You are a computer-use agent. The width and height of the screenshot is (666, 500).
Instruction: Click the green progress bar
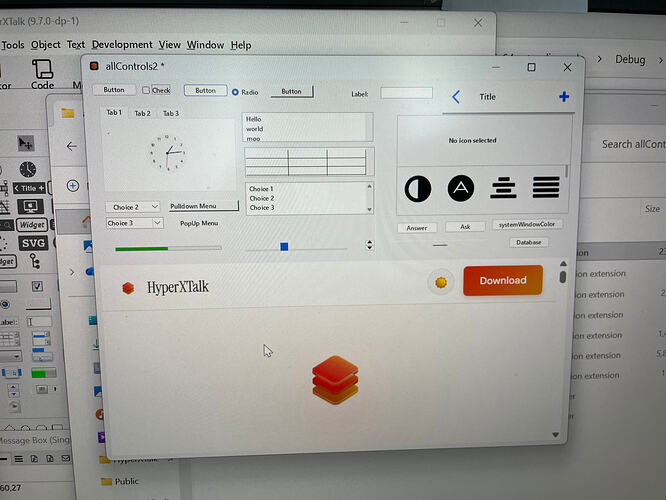pos(168,249)
